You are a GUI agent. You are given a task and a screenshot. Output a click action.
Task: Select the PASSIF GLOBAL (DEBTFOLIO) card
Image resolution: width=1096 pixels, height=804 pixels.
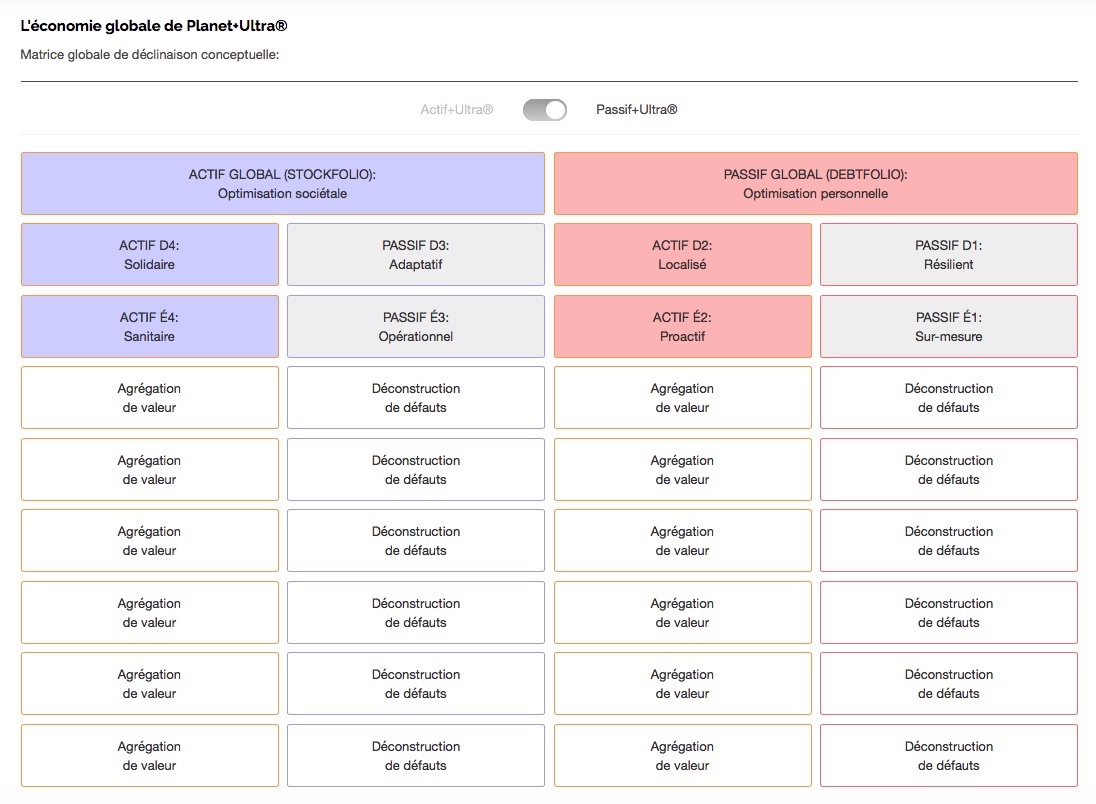coord(816,184)
